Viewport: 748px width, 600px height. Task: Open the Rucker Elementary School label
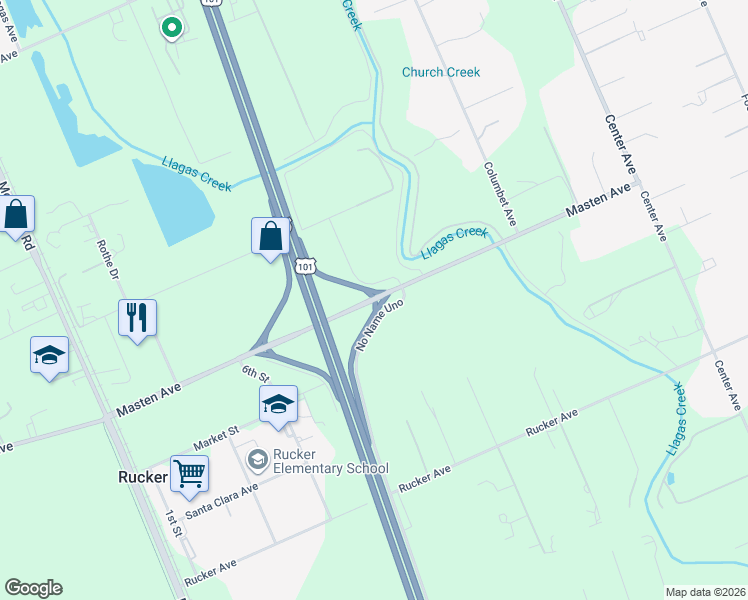[x=331, y=461]
